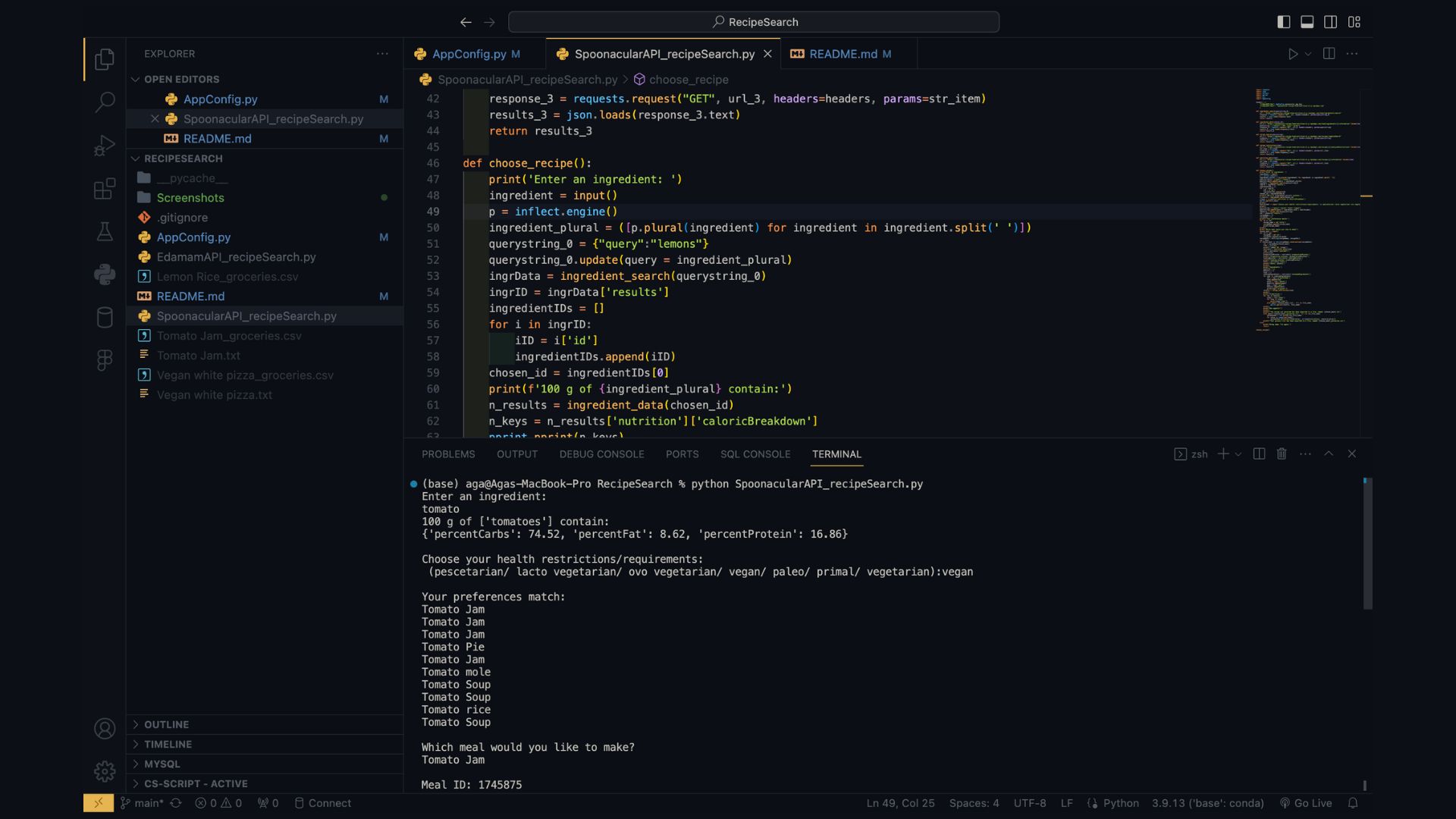Synchronize changes icon next to main
Viewport: 1456px width, 819px height.
click(176, 803)
